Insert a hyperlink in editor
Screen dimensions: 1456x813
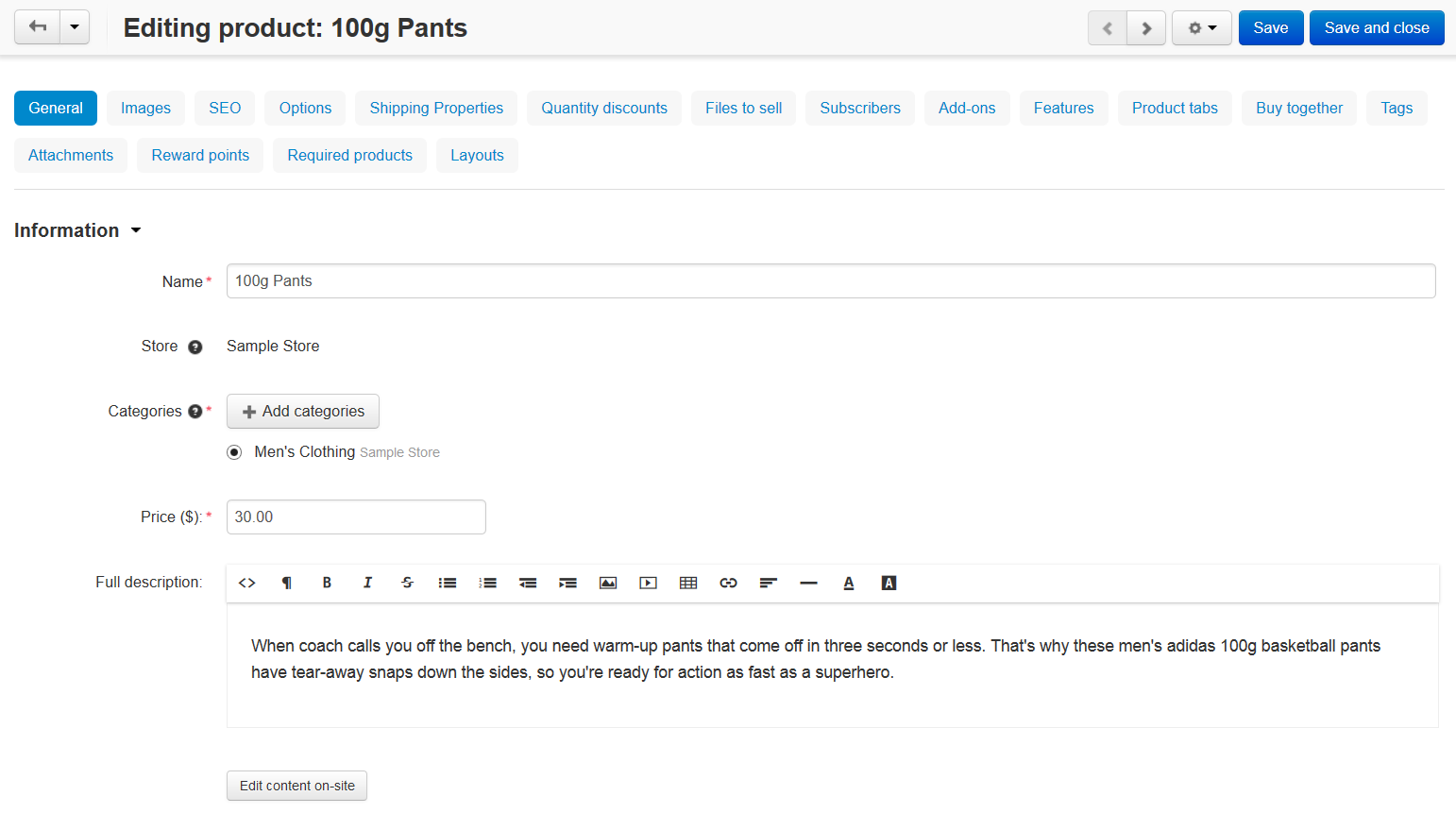click(x=728, y=583)
